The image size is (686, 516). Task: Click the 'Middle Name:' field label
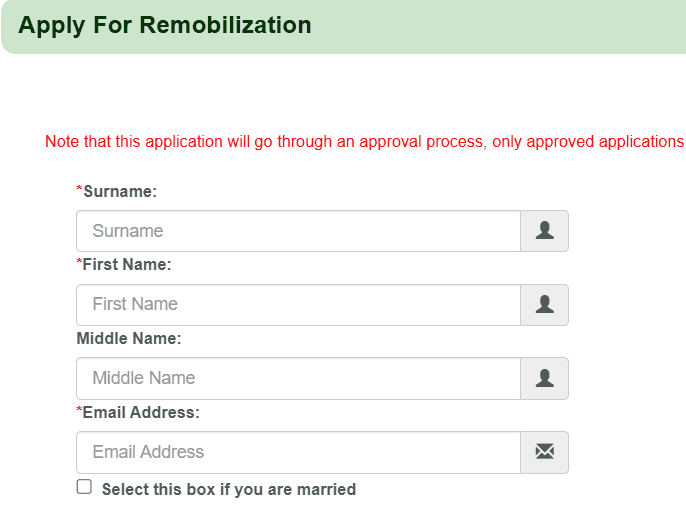coord(129,339)
